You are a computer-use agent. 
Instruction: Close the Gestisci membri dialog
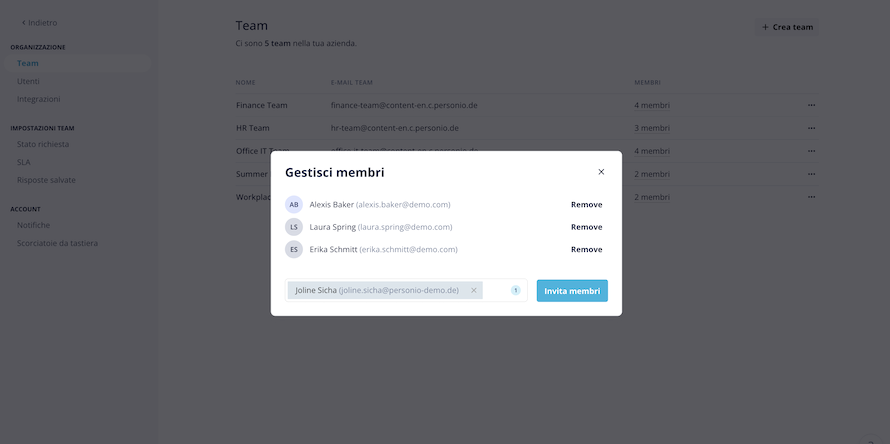(x=601, y=172)
